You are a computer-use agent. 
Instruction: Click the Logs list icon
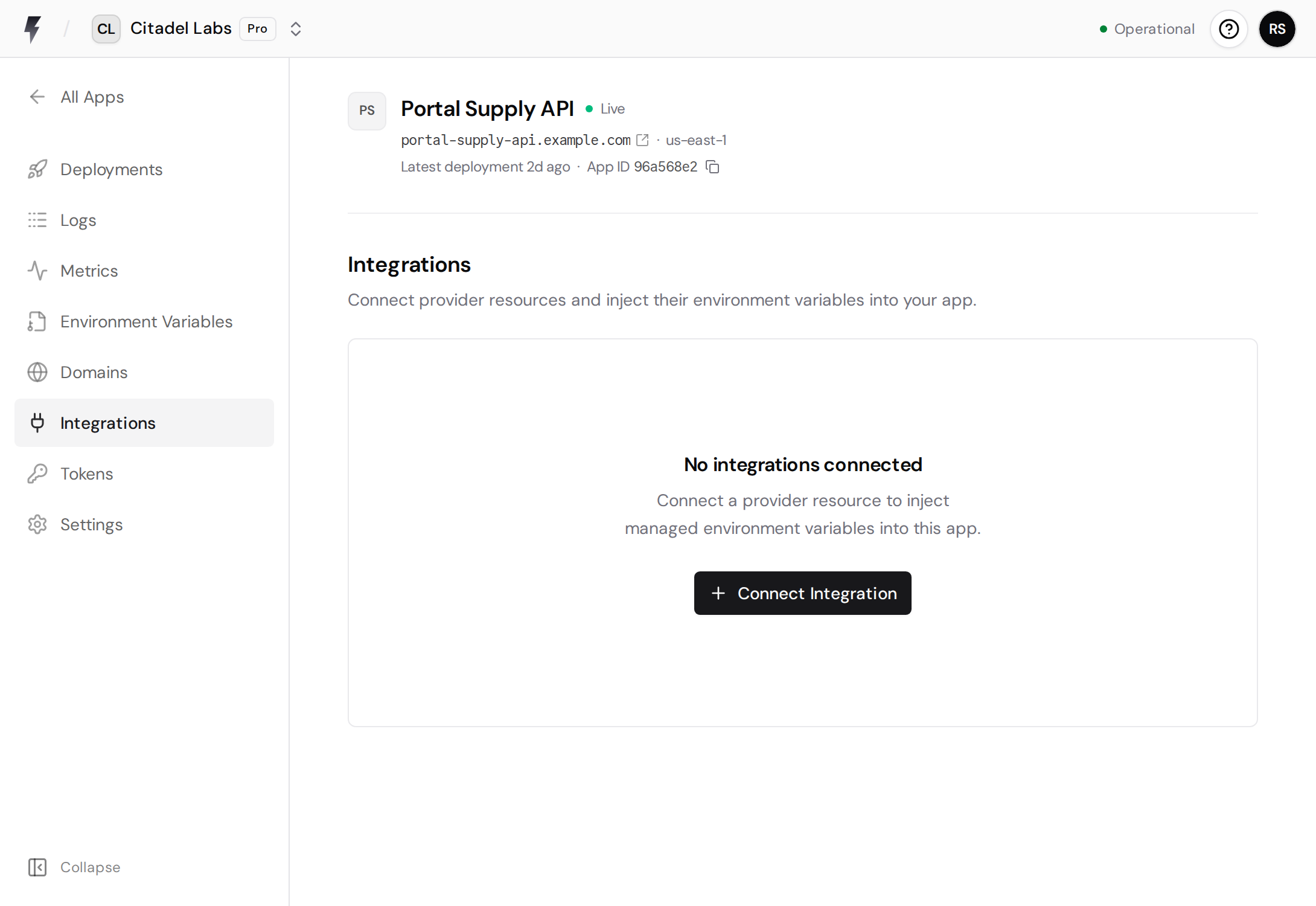(37, 220)
